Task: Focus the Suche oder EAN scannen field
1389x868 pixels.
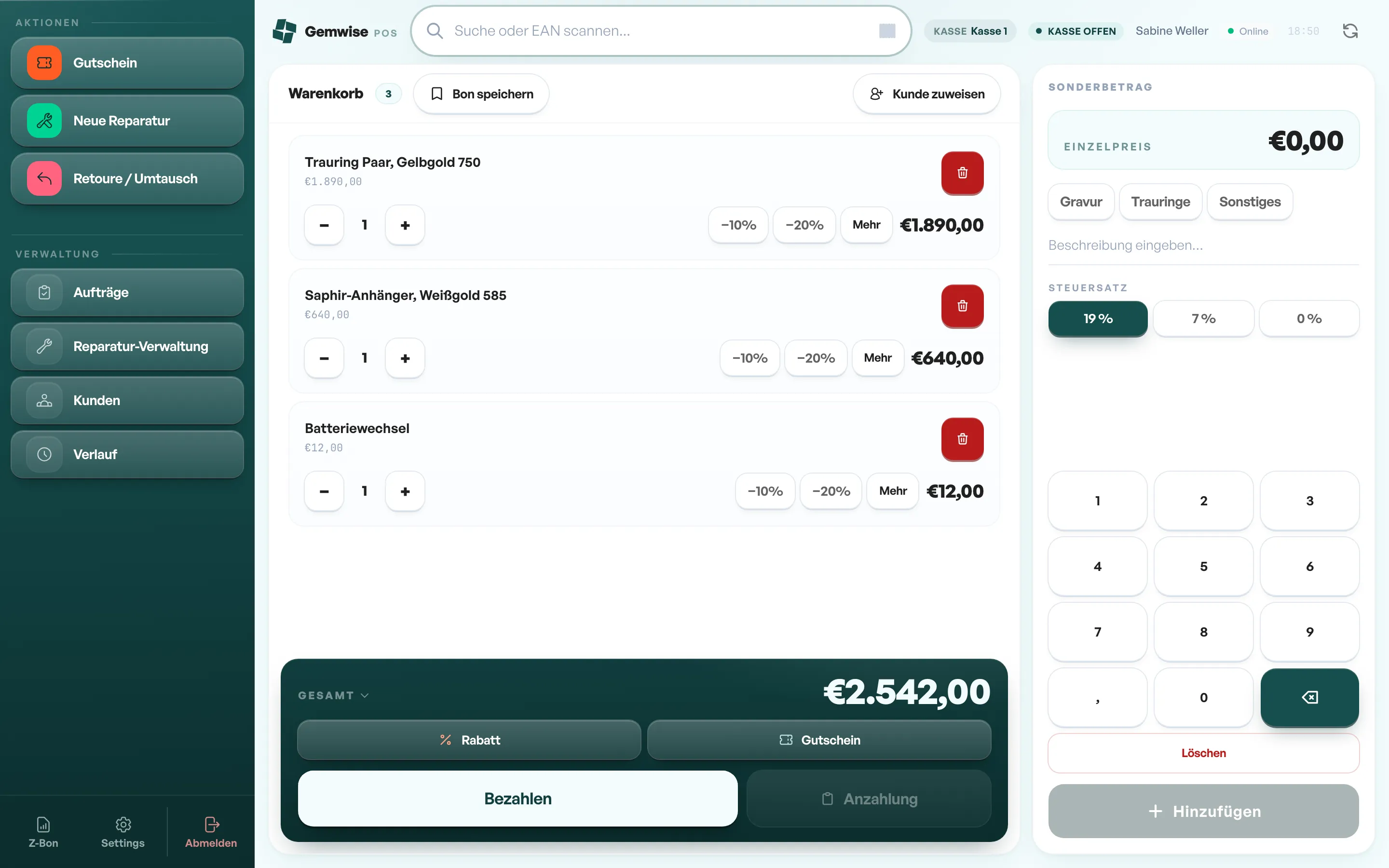Action: coord(661,31)
